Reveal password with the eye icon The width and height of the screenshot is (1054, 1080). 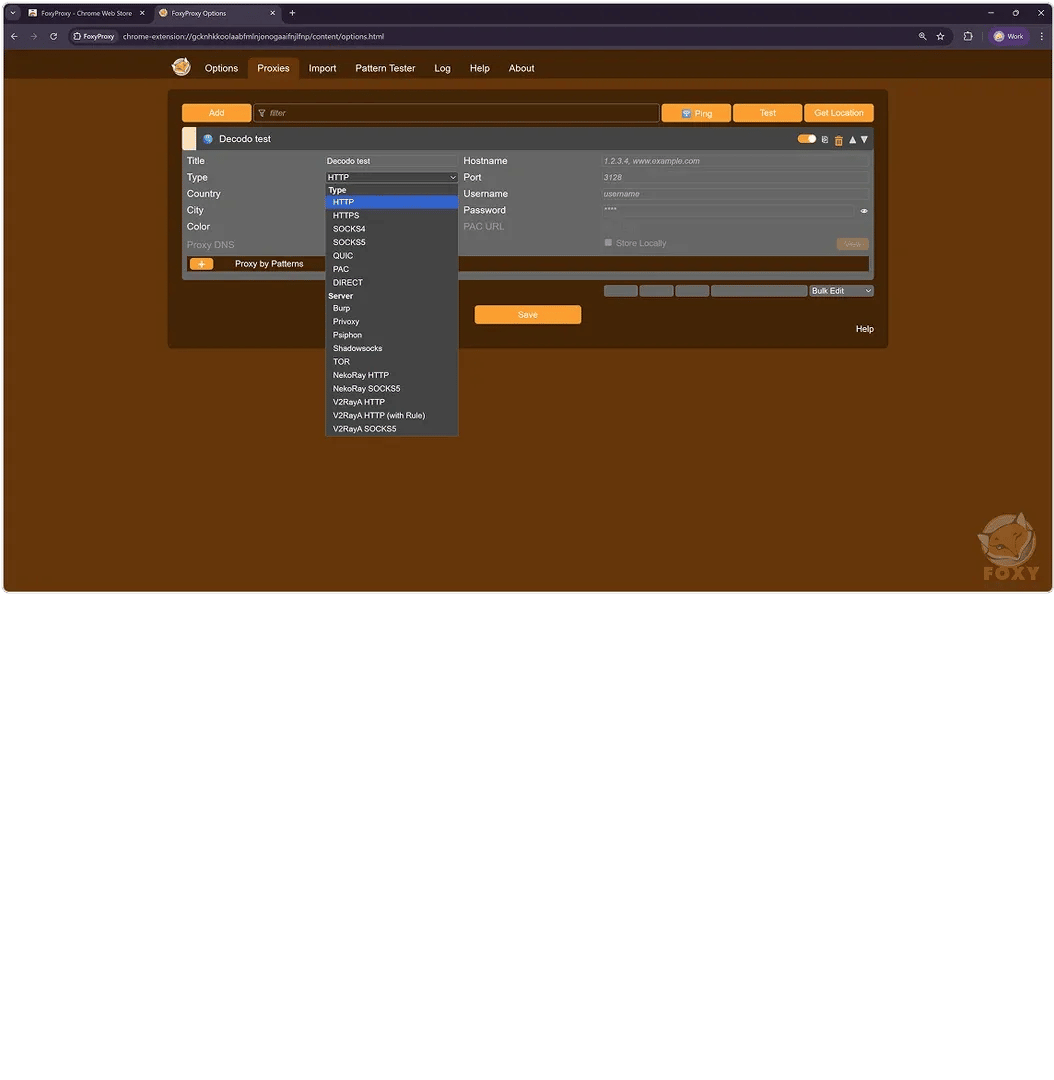coord(864,211)
